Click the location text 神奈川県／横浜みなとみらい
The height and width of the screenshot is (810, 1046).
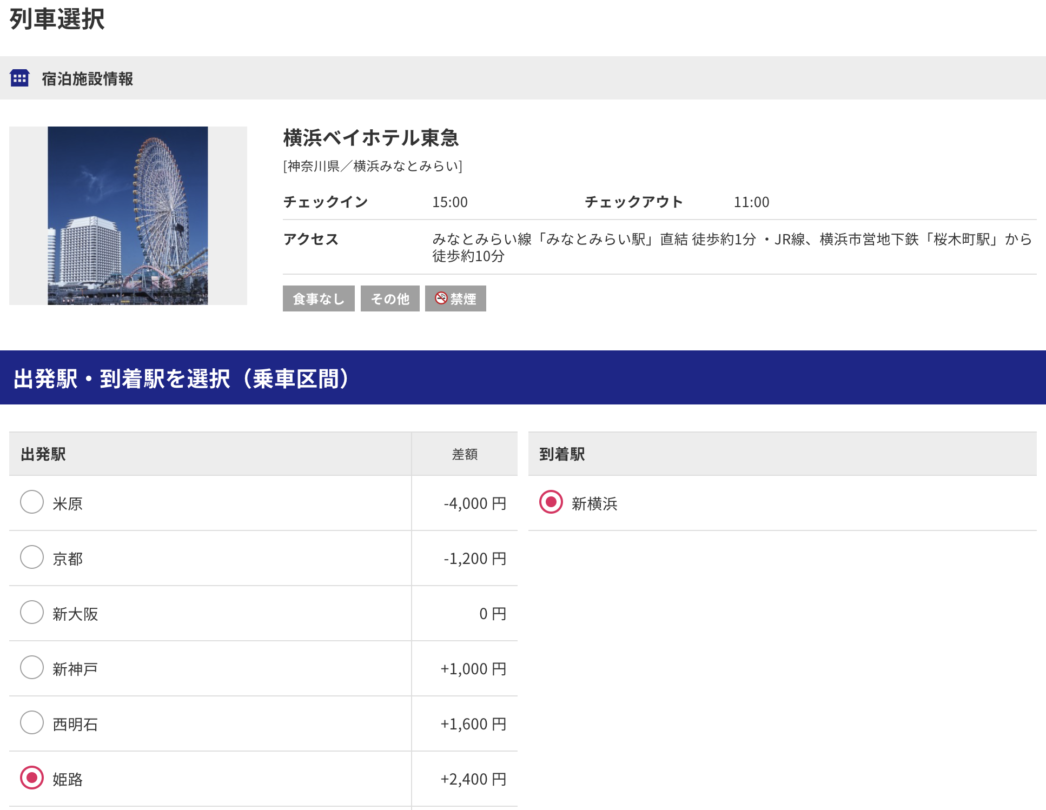click(x=372, y=166)
